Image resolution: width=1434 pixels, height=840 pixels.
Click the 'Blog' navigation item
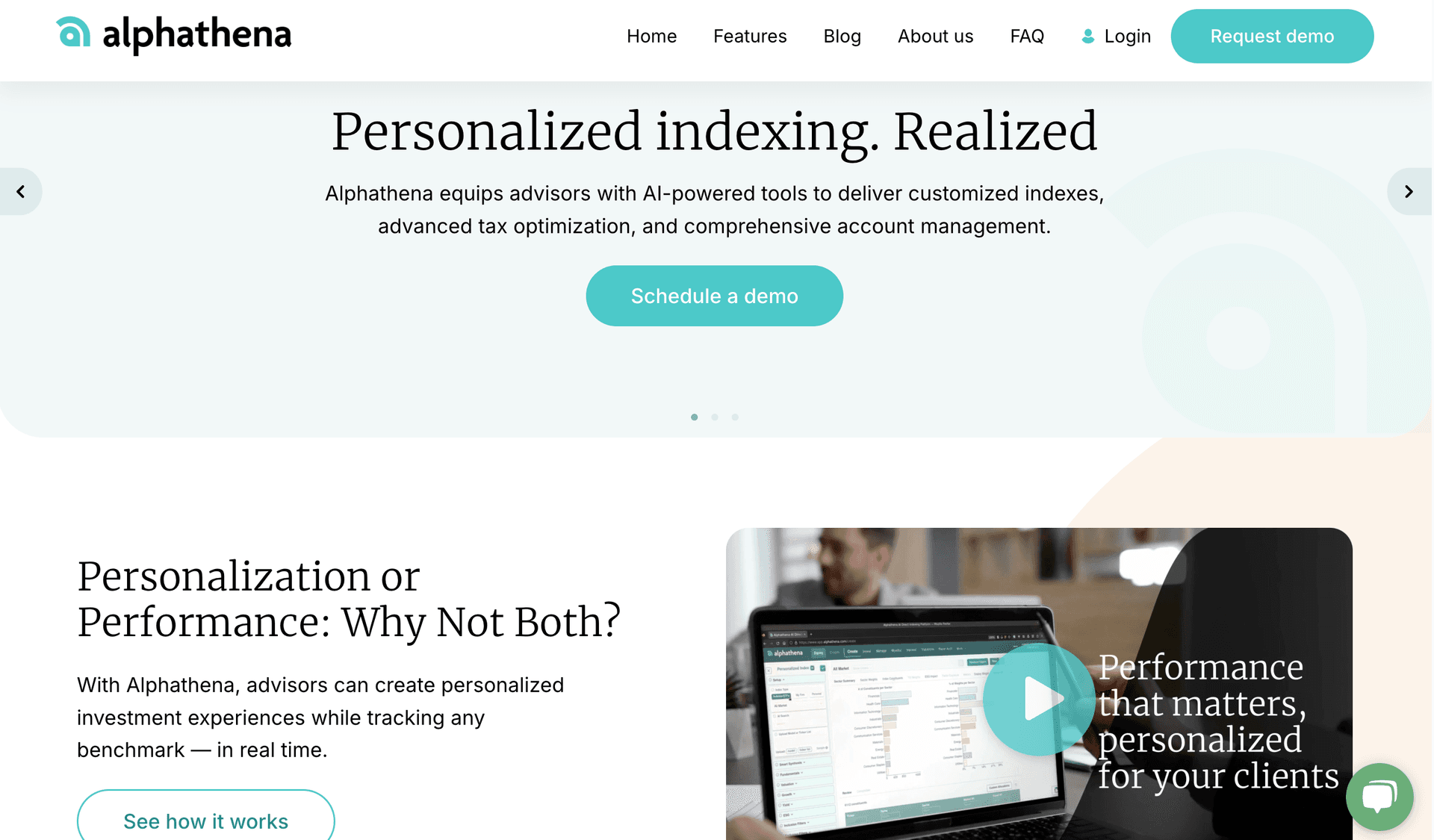(843, 36)
